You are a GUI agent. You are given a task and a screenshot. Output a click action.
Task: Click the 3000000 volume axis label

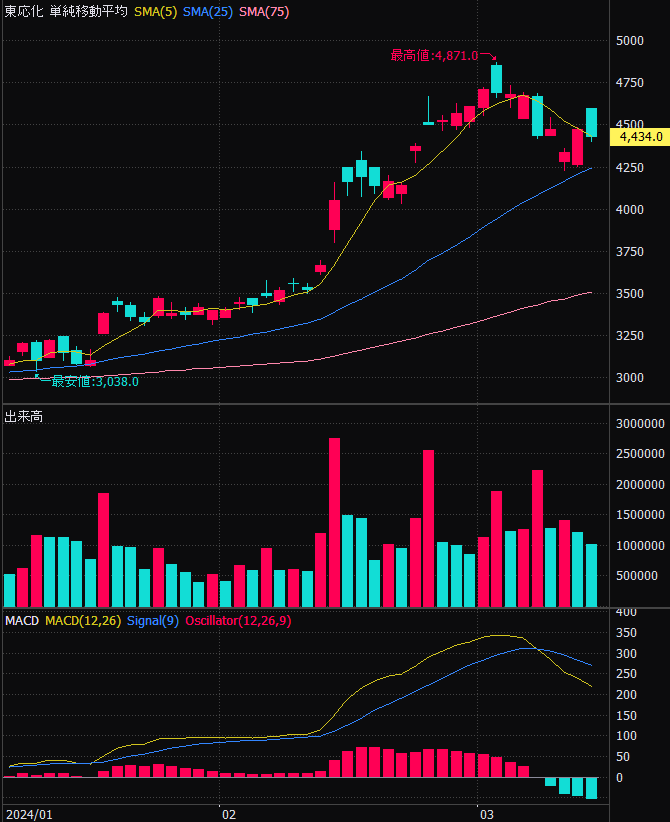pyautogui.click(x=640, y=424)
